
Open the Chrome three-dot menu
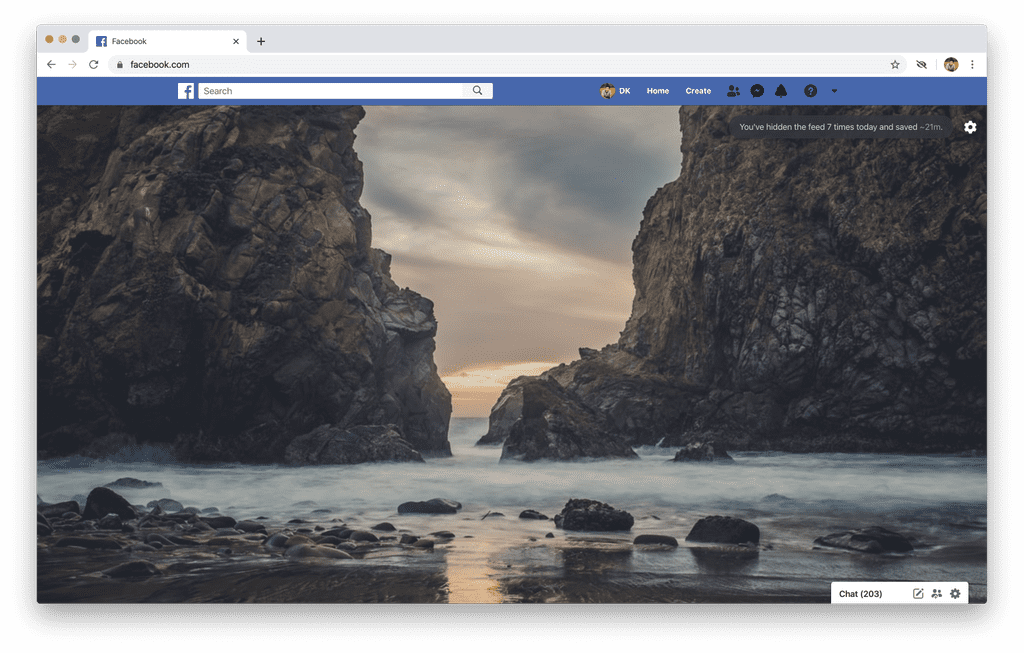pyautogui.click(x=972, y=65)
